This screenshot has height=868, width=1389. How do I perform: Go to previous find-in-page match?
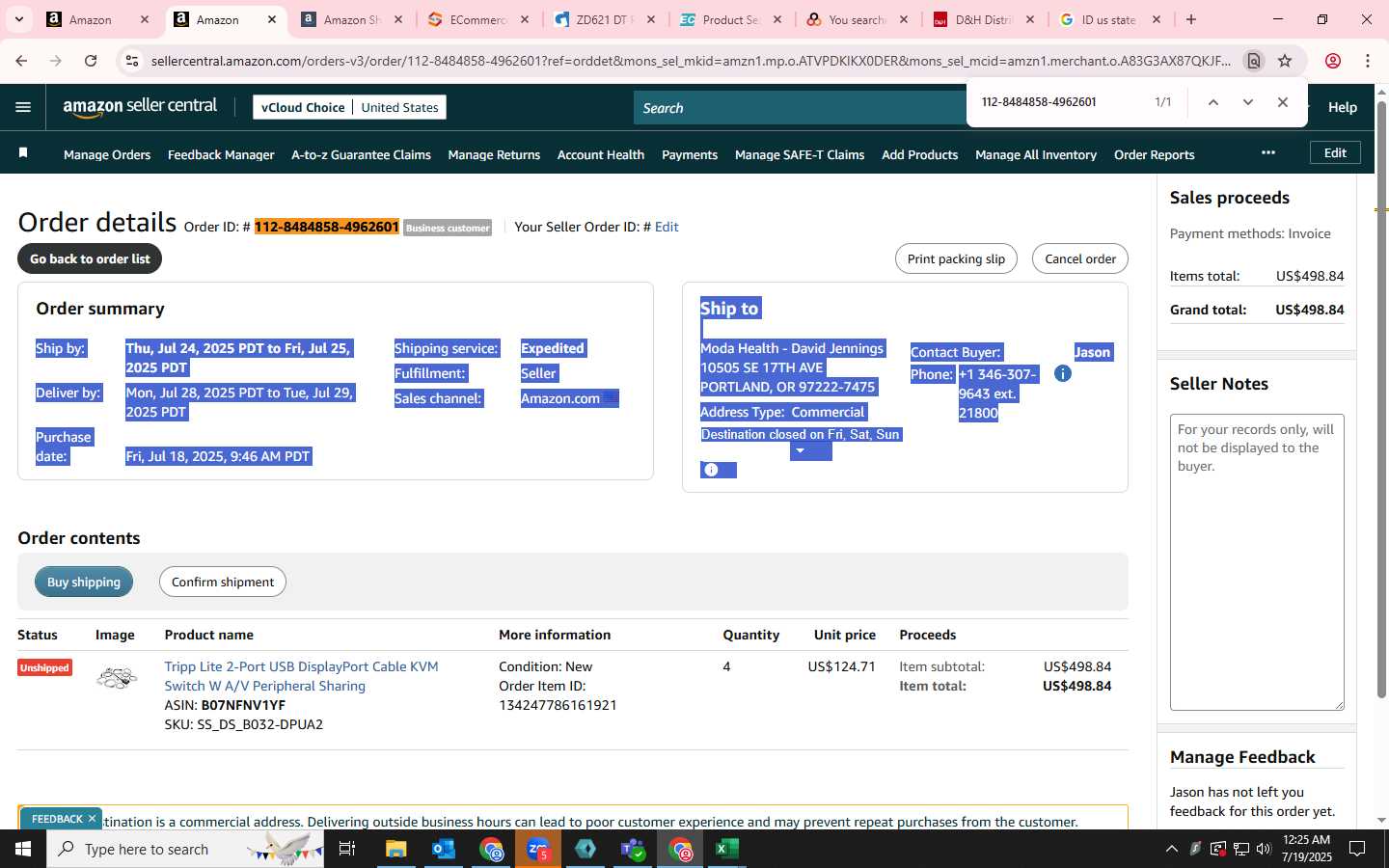pyautogui.click(x=1213, y=102)
